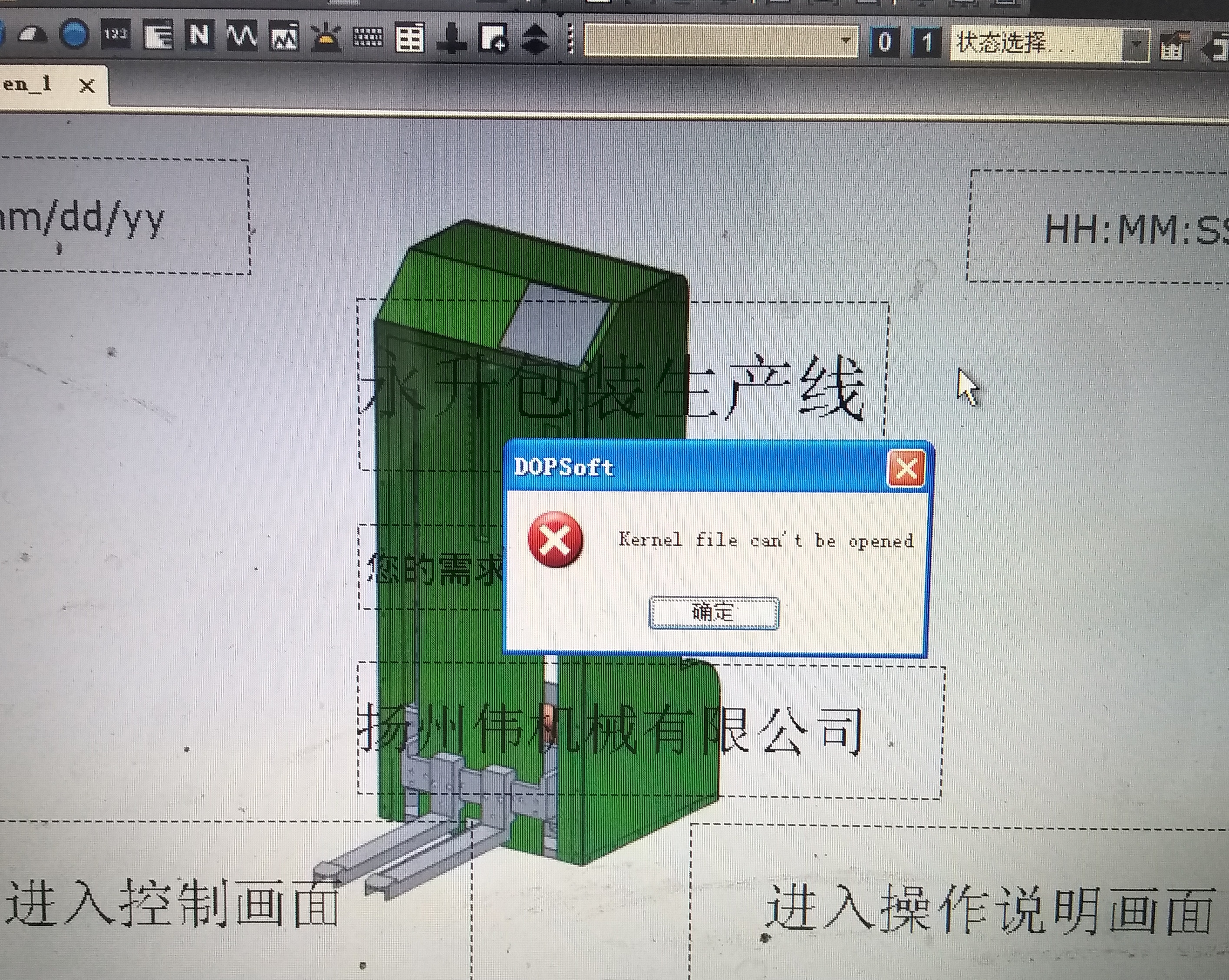Screen dimensions: 1229x980
Task: Select the curve waveform element icon
Action: pyautogui.click(x=242, y=36)
